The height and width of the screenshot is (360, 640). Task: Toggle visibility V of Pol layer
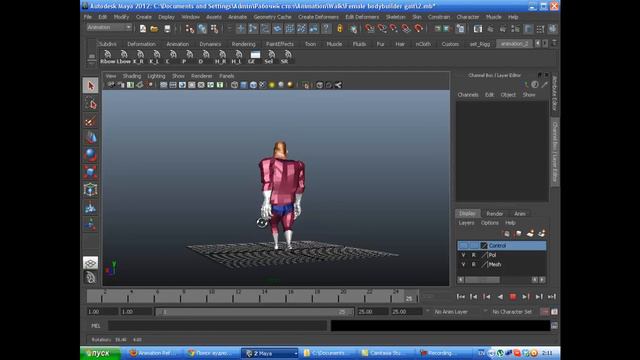(x=463, y=255)
